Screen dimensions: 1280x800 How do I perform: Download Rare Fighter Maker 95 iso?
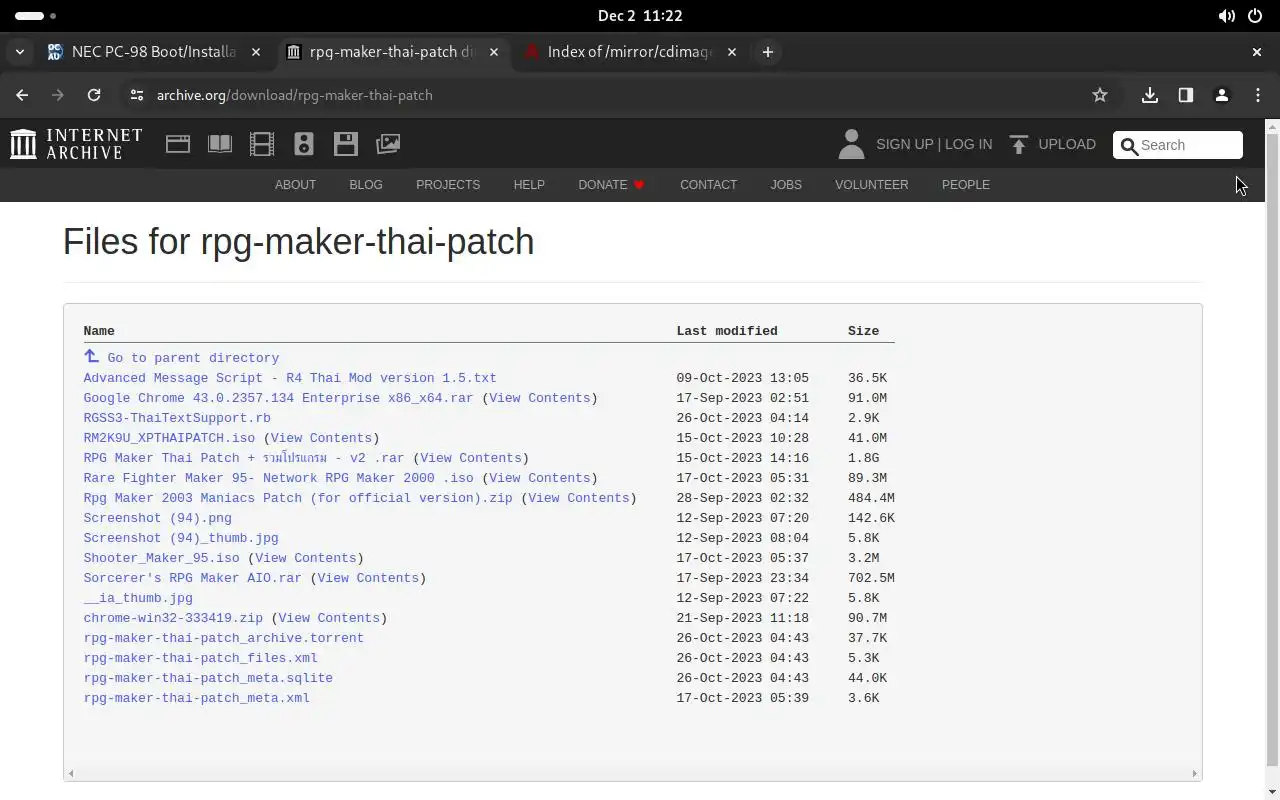coord(278,478)
